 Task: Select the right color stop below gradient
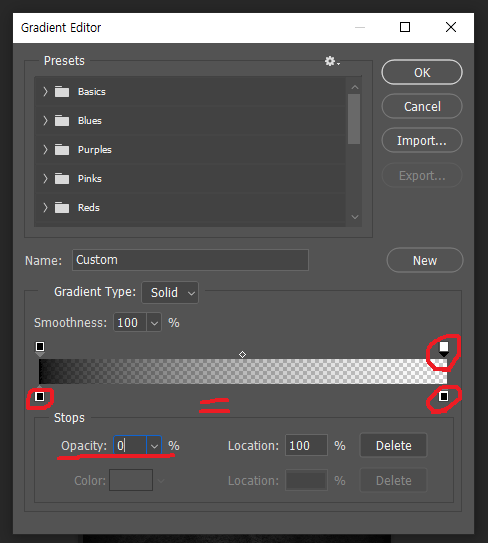444,396
